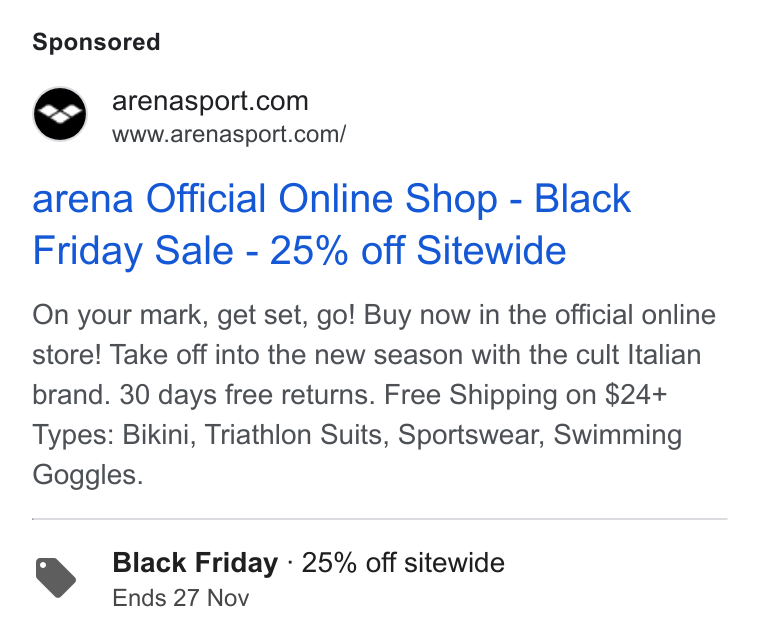Click the word Goggles in description
This screenshot has width=760, height=636.
(x=88, y=475)
